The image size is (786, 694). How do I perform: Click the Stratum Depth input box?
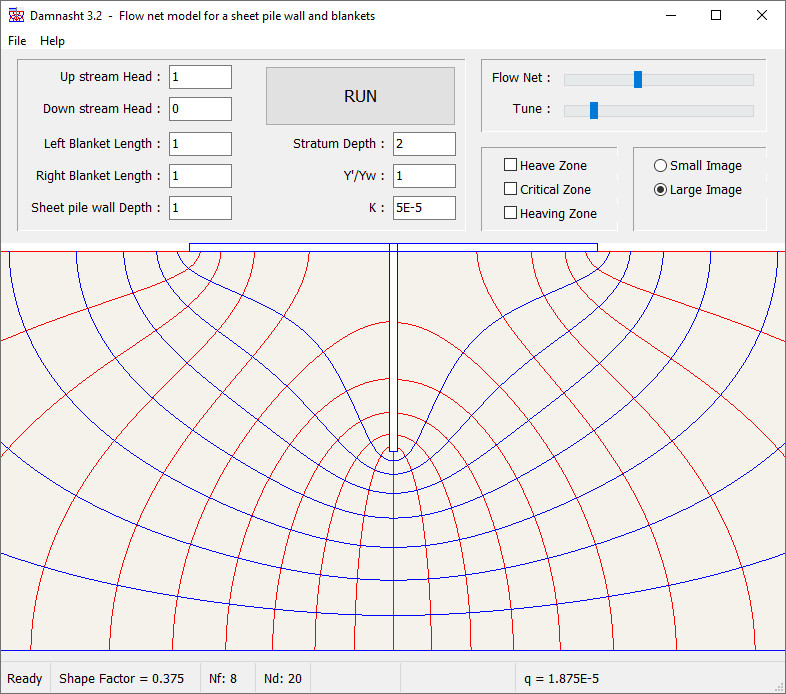pos(424,144)
